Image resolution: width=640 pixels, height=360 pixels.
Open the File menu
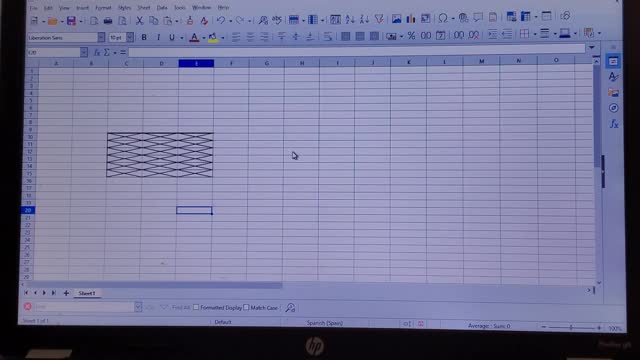click(33, 8)
